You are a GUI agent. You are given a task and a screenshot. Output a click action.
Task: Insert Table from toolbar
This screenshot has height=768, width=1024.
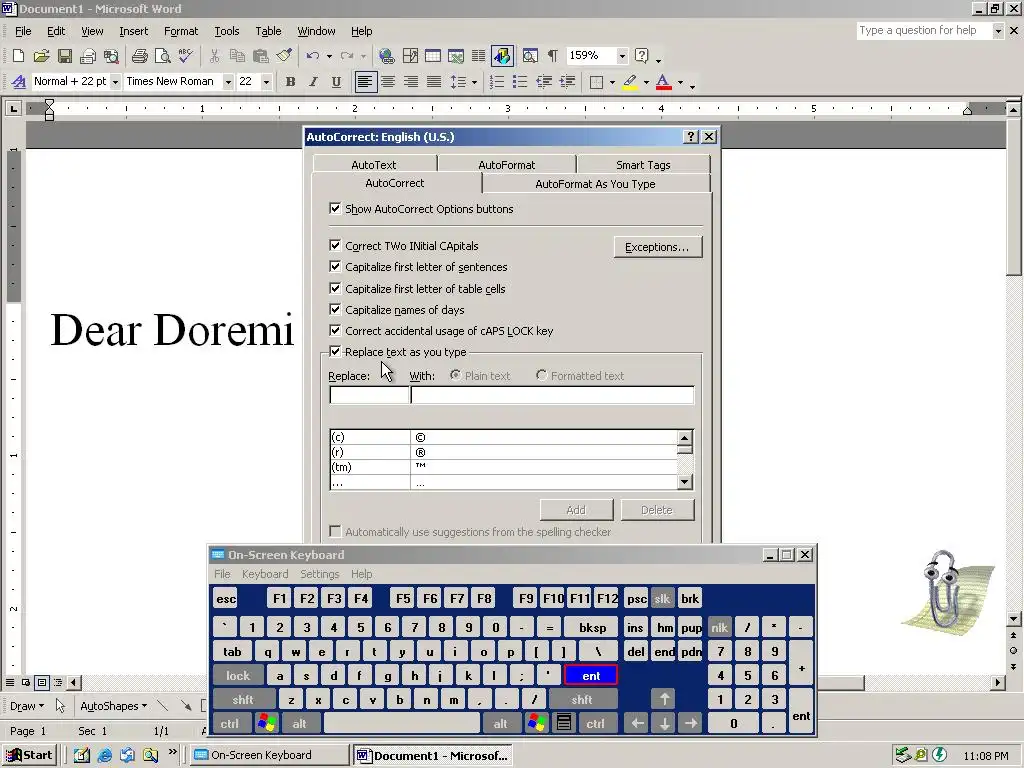click(x=432, y=56)
